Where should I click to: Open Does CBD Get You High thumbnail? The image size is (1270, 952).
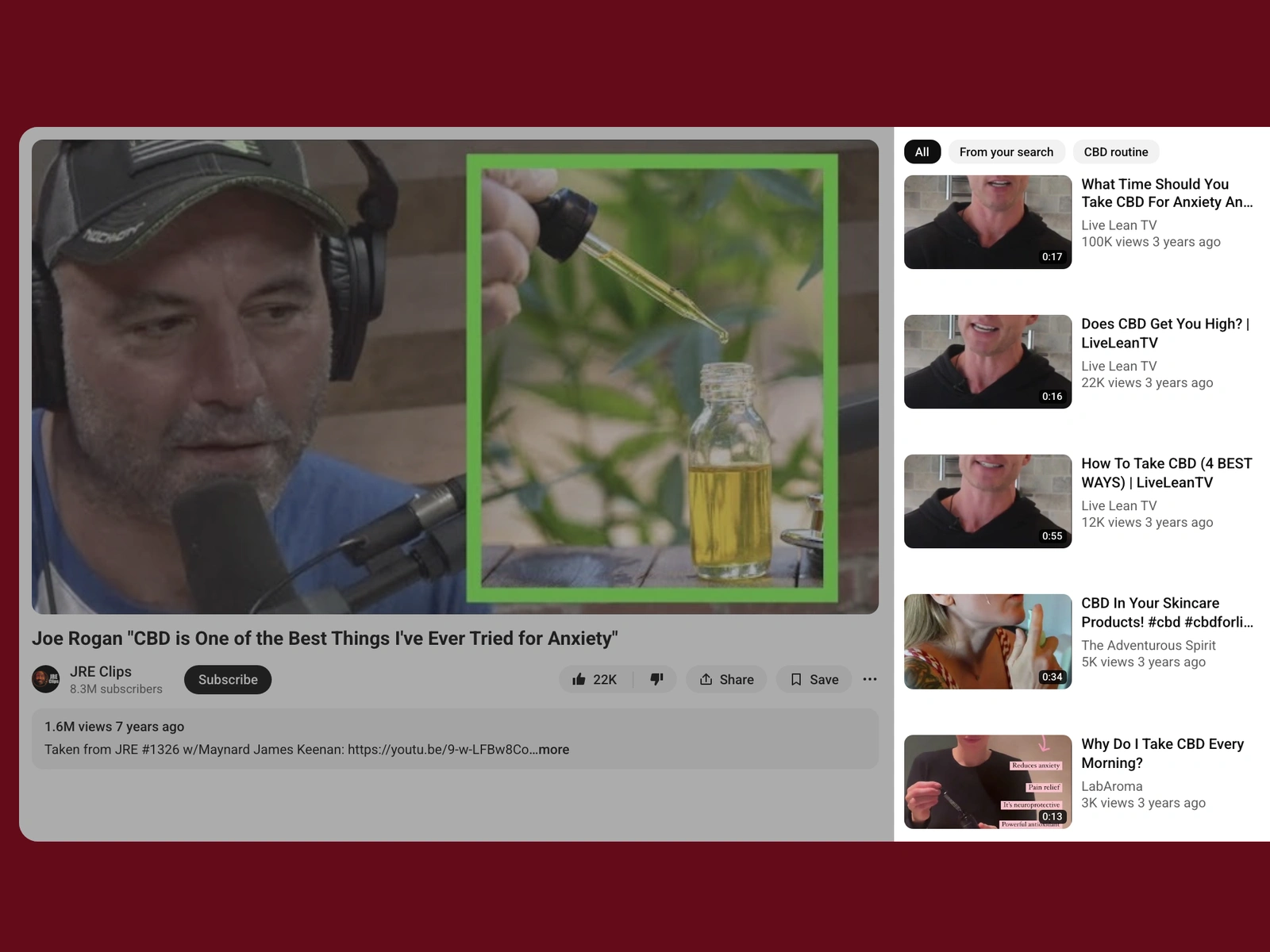987,362
